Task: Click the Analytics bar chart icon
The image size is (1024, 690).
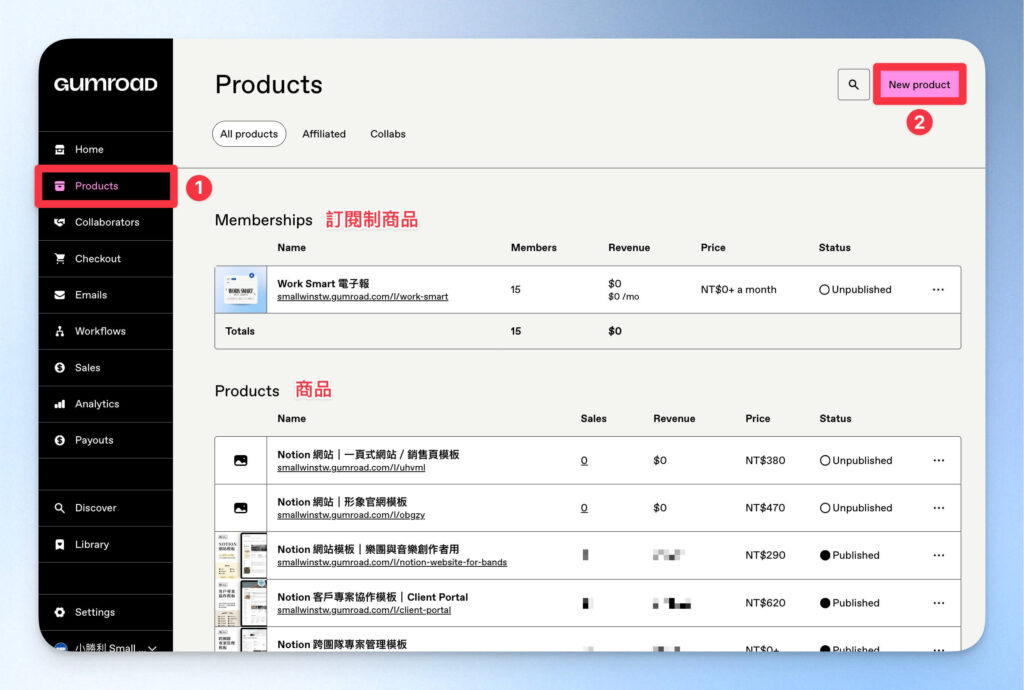Action: pyautogui.click(x=59, y=404)
